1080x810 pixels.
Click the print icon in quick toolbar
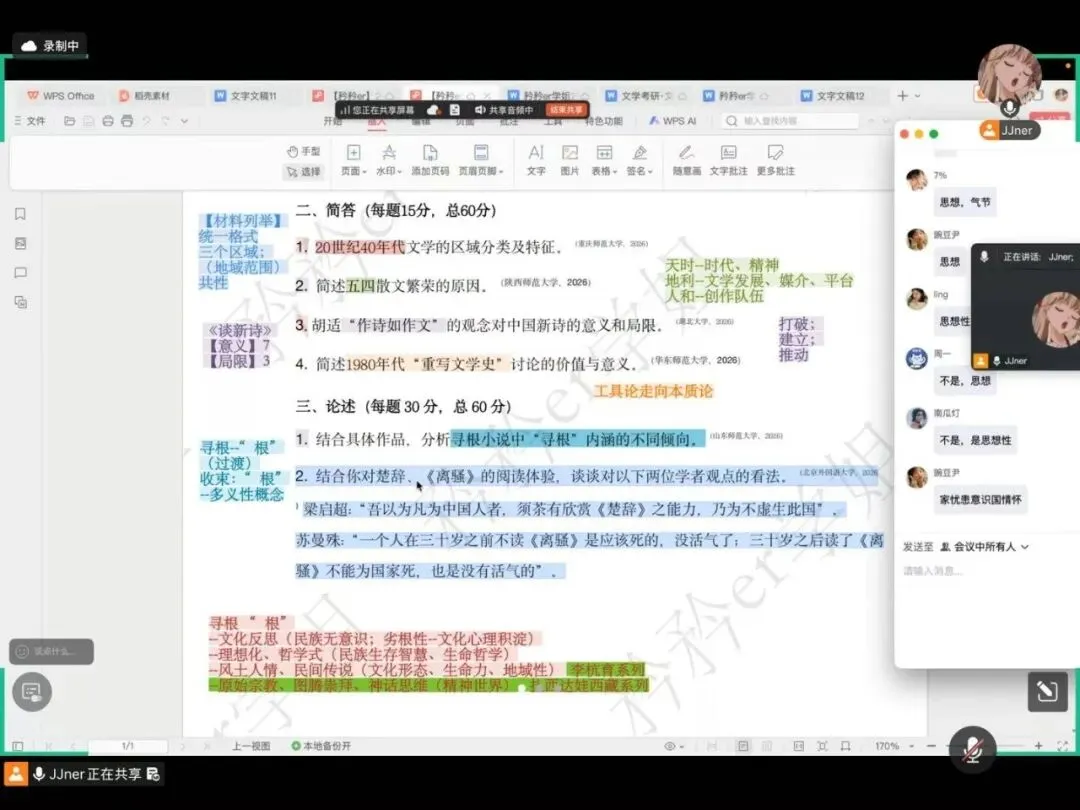tap(108, 121)
